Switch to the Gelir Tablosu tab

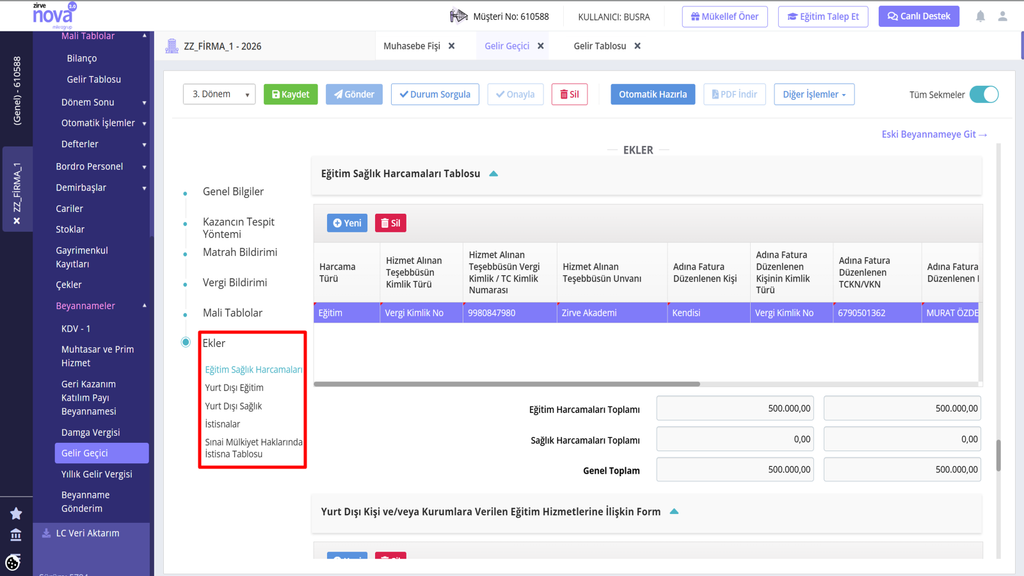600,46
